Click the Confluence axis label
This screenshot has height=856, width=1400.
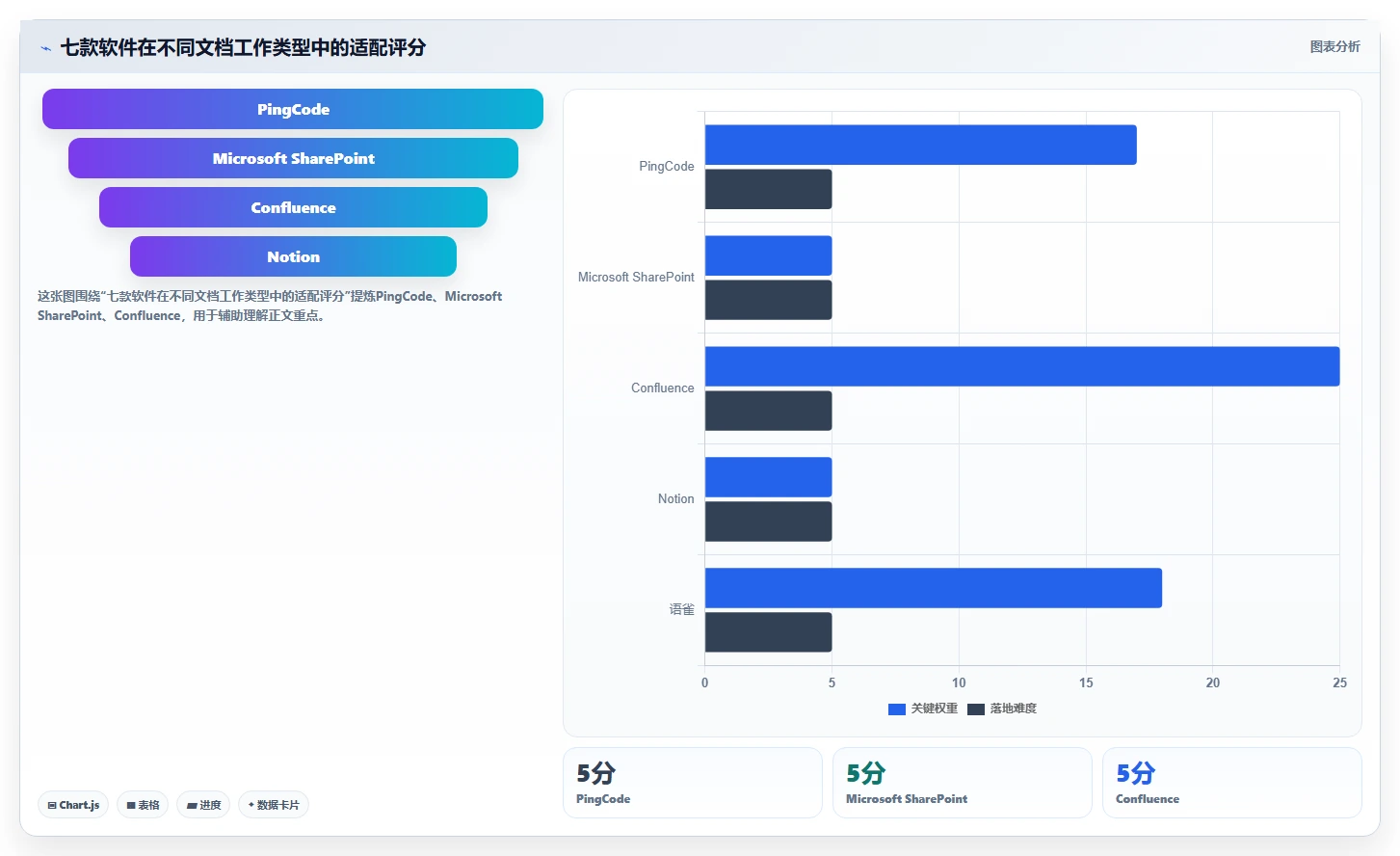point(662,388)
